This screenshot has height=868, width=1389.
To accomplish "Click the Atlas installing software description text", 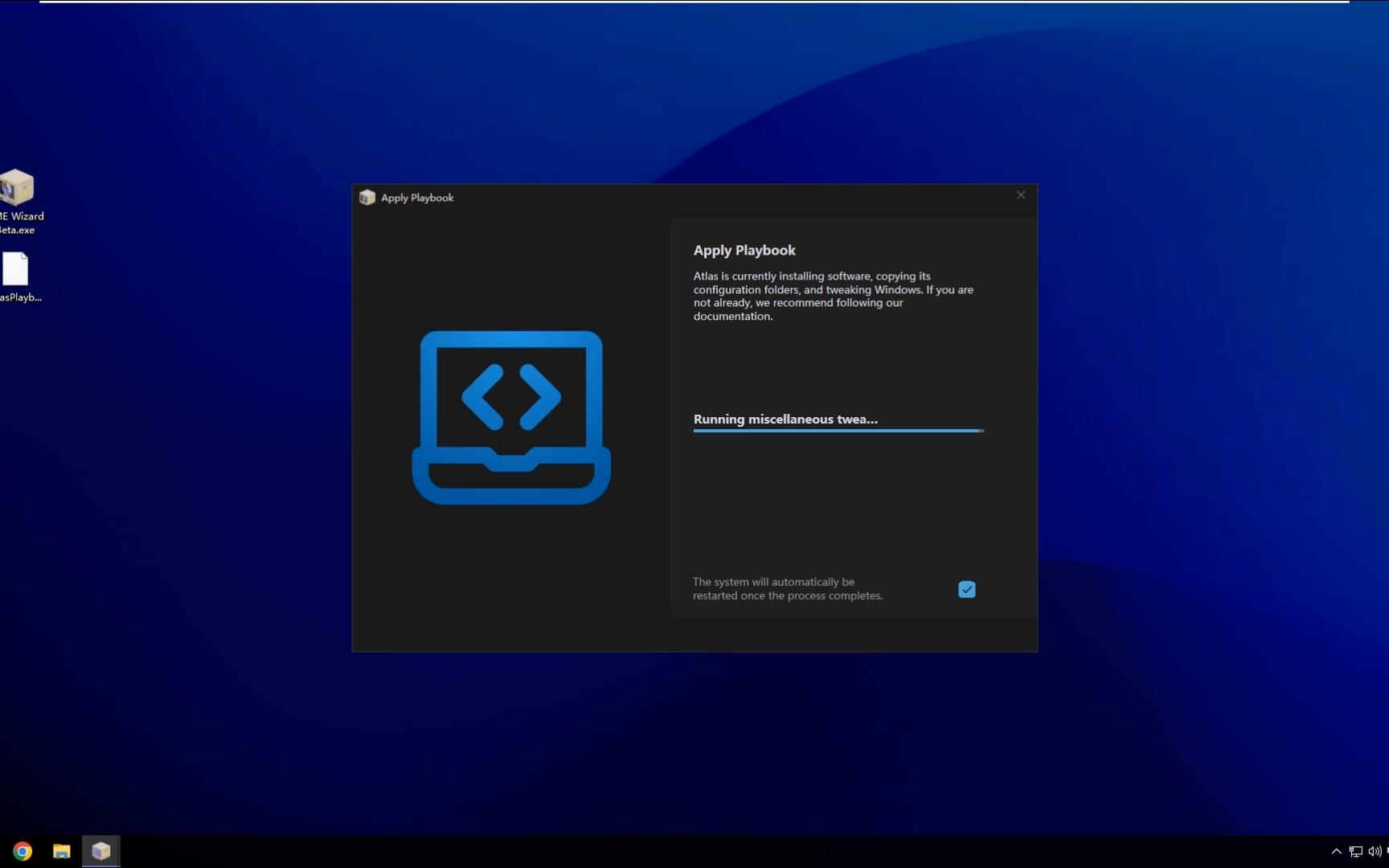I will pos(834,296).
